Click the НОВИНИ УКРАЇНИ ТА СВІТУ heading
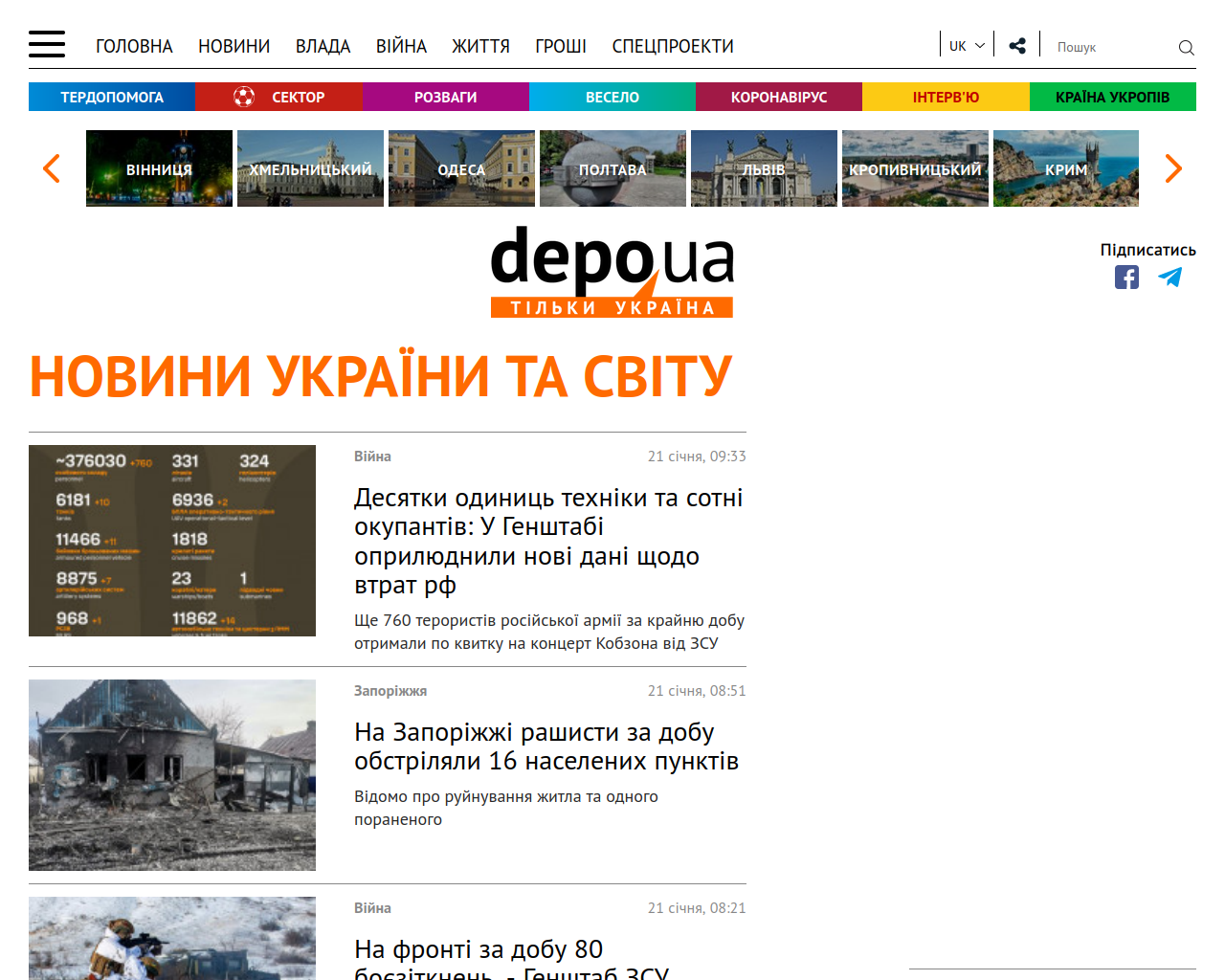Image resolution: width=1225 pixels, height=980 pixels. tap(381, 376)
